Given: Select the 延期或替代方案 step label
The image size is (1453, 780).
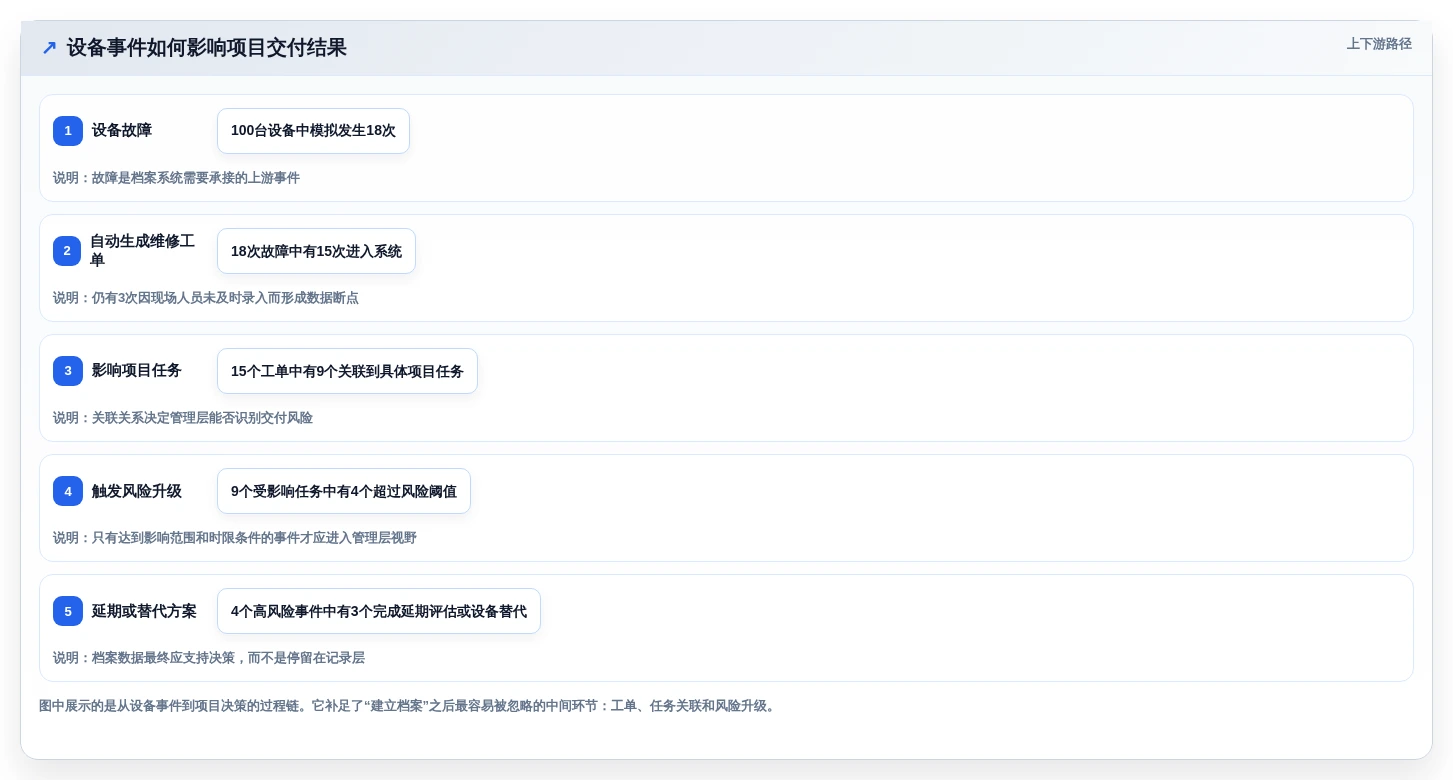Looking at the screenshot, I should point(144,611).
